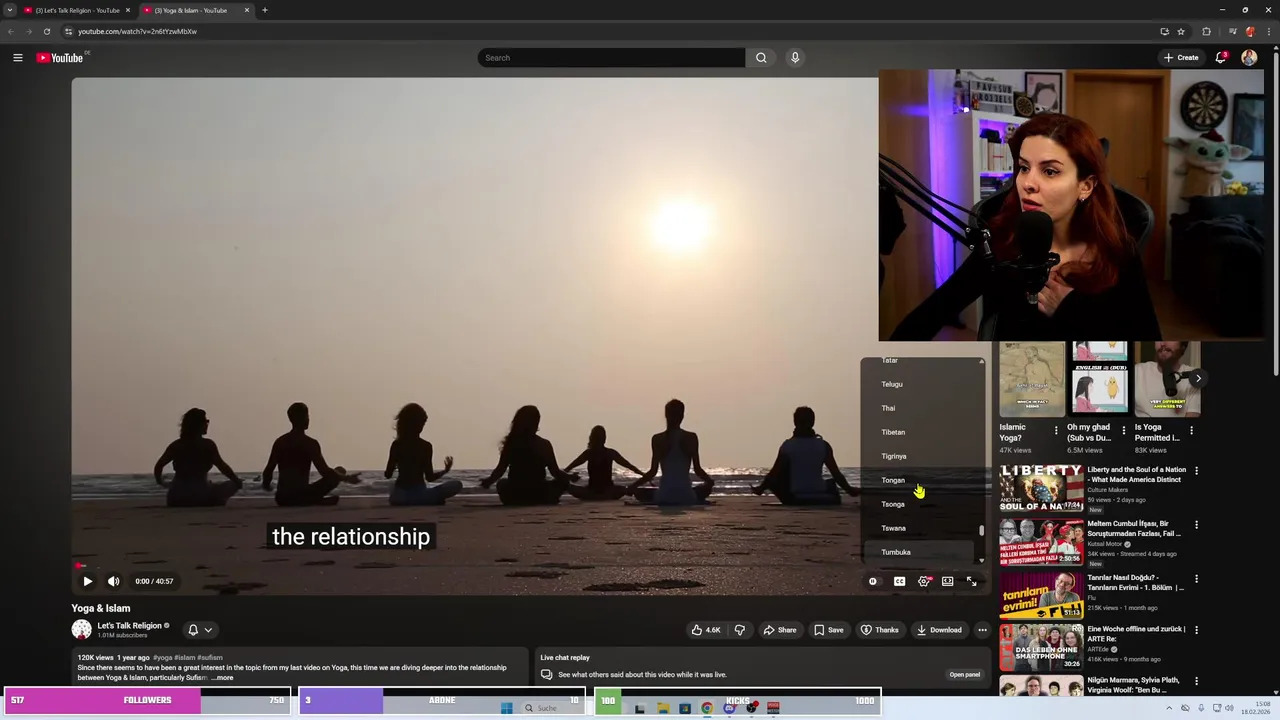Open player settings gear
Image resolution: width=1280 pixels, height=720 pixels.
click(924, 581)
